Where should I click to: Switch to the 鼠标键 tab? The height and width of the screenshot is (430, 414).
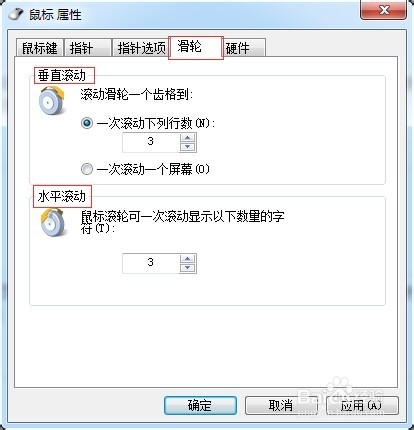[40, 48]
